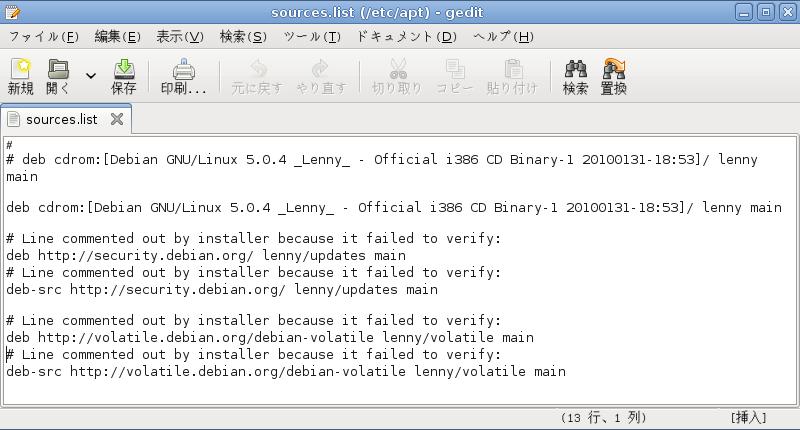This screenshot has height=430, width=800.
Task: Open the ファイル(F) menu
Action: (x=44, y=37)
